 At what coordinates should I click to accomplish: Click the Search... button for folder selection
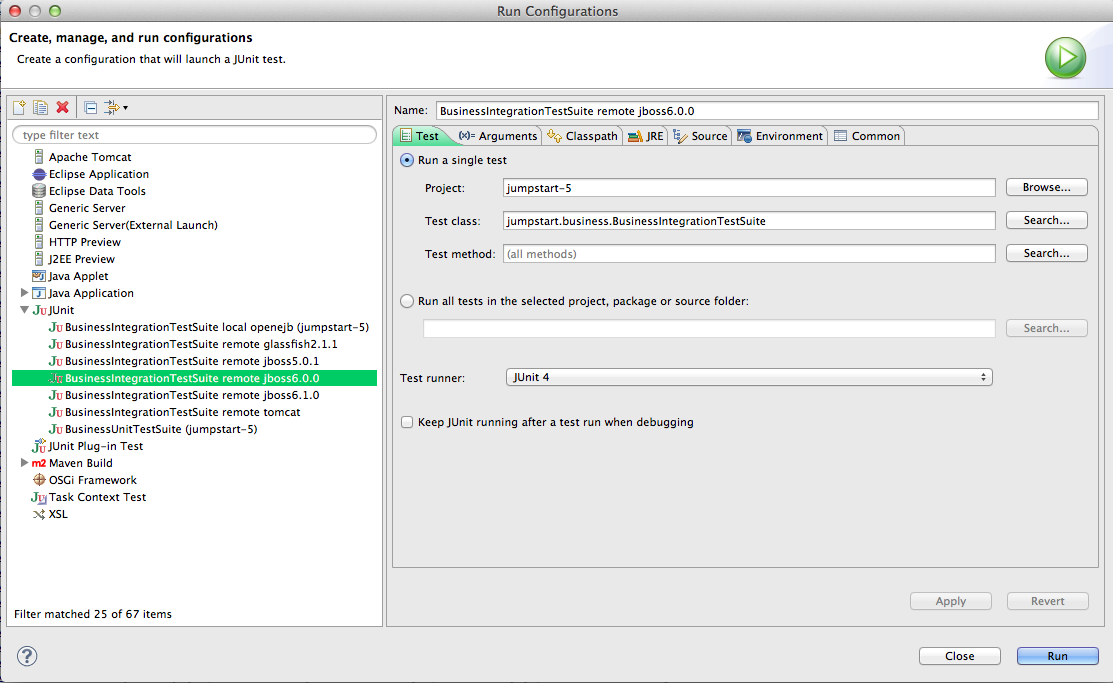[1046, 328]
